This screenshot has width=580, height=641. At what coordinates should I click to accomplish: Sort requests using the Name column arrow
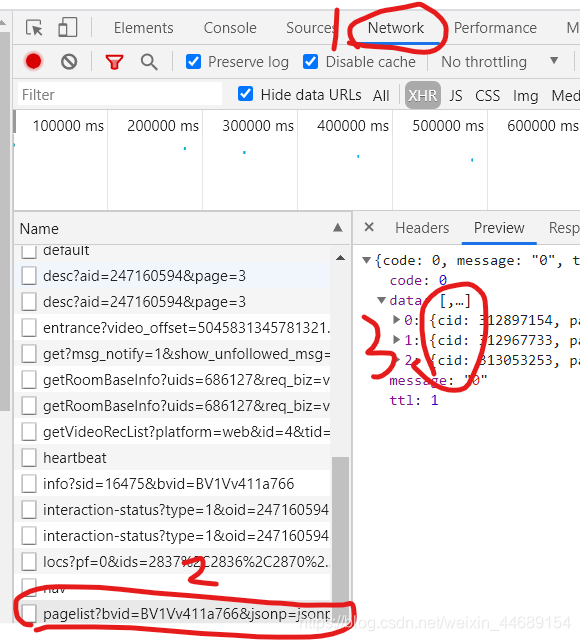(338, 228)
